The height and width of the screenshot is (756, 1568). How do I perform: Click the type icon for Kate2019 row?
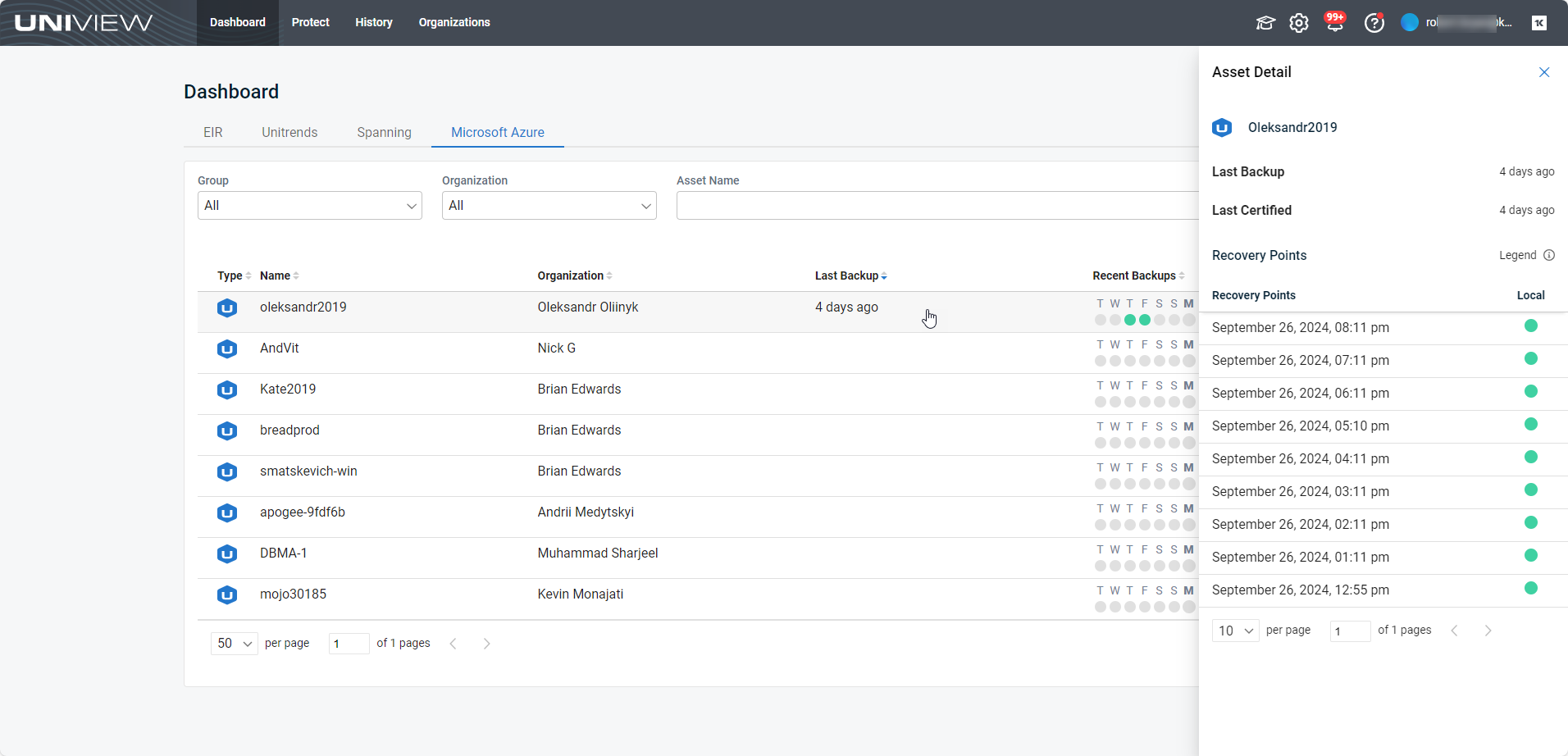pyautogui.click(x=227, y=389)
